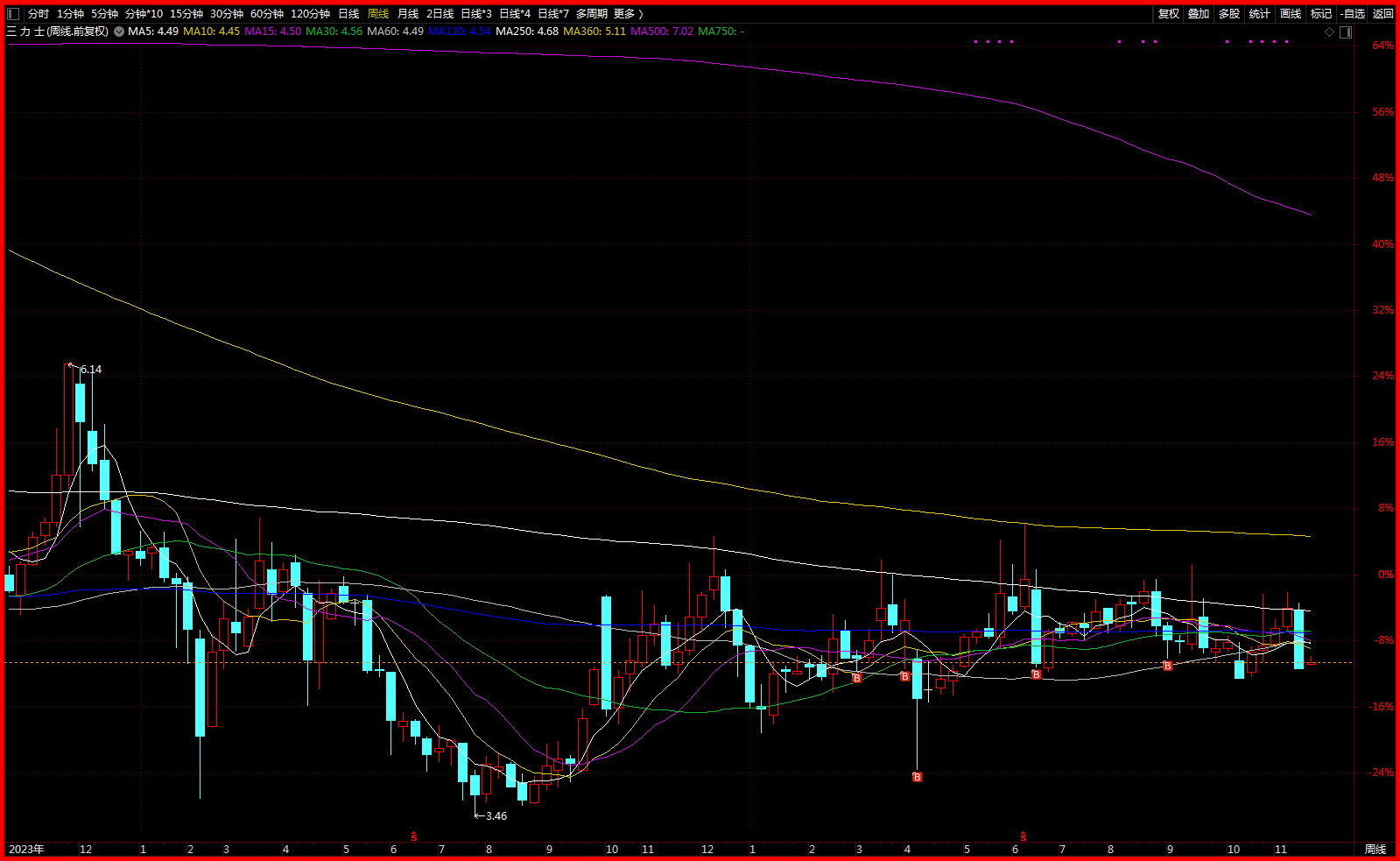The width and height of the screenshot is (1400, 861).
Task: Click the MA360: 5.11 indicator label
Action: coord(594,32)
